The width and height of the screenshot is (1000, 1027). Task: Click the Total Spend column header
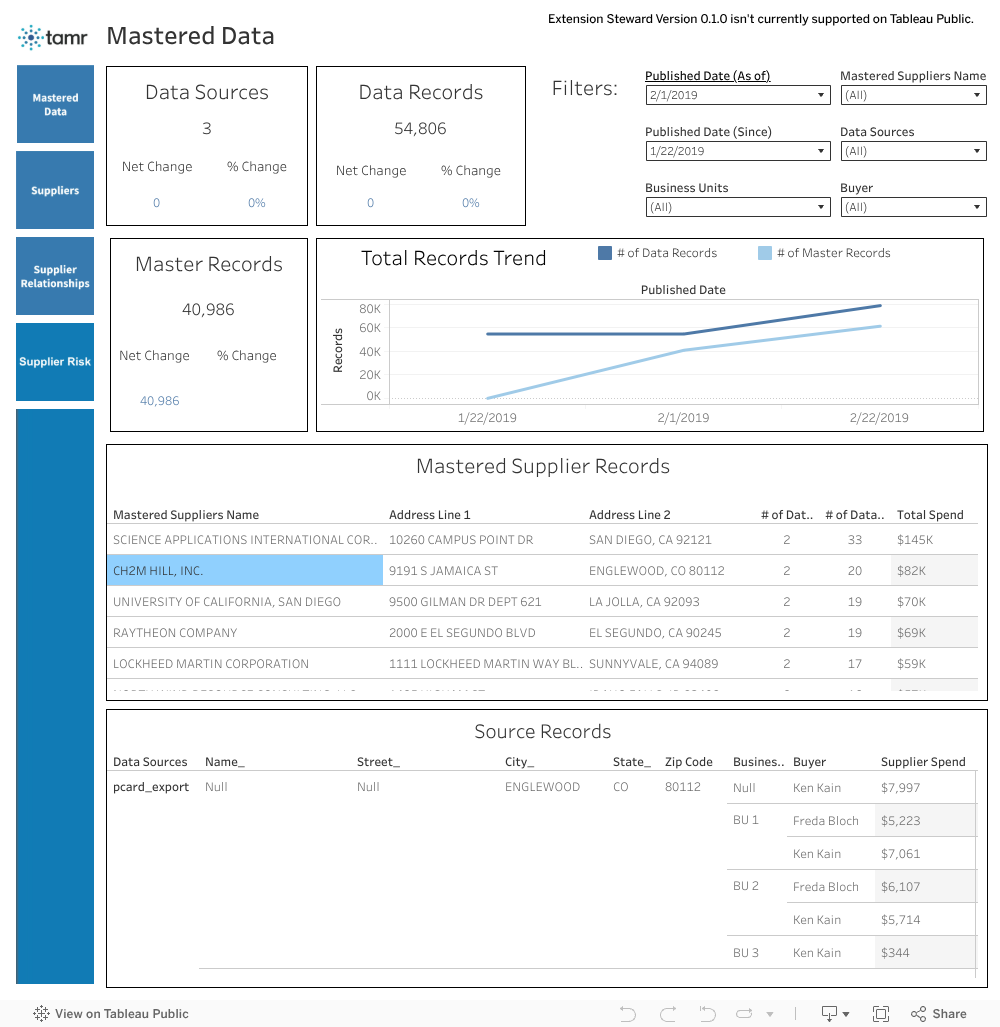coord(930,515)
